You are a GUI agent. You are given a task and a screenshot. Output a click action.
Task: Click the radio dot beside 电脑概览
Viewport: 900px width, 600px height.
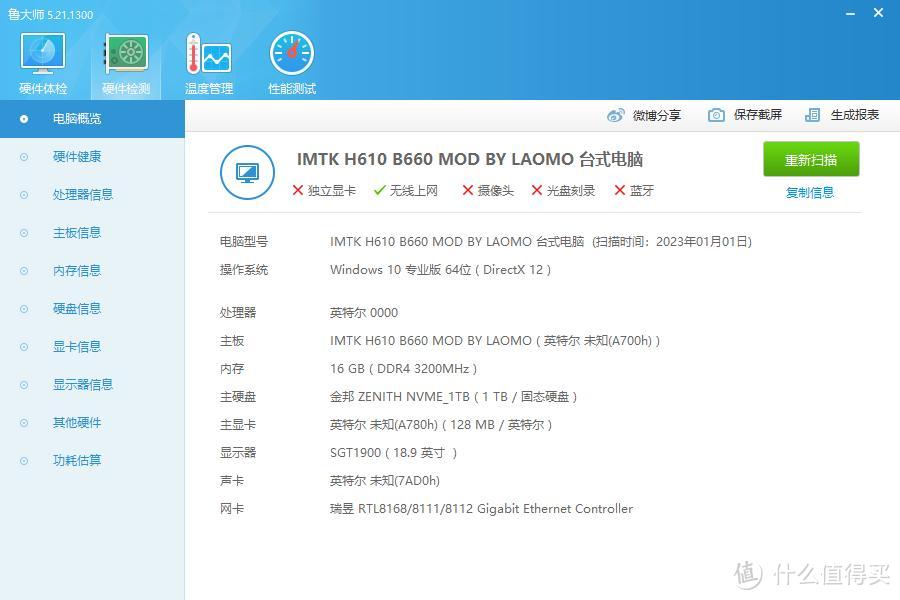[x=25, y=118]
